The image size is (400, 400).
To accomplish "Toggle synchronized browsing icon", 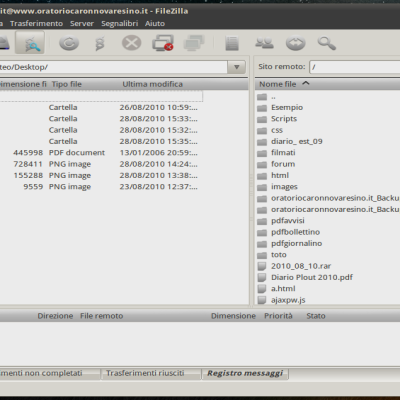I will pos(295,43).
